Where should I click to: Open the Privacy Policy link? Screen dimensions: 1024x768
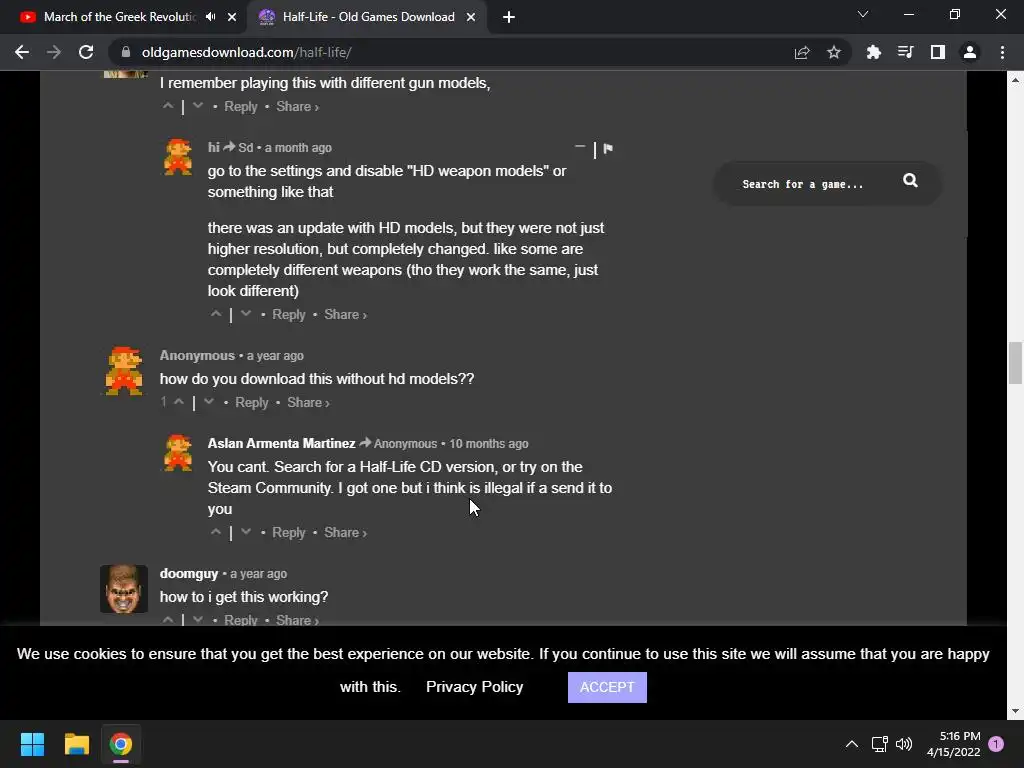coord(475,687)
